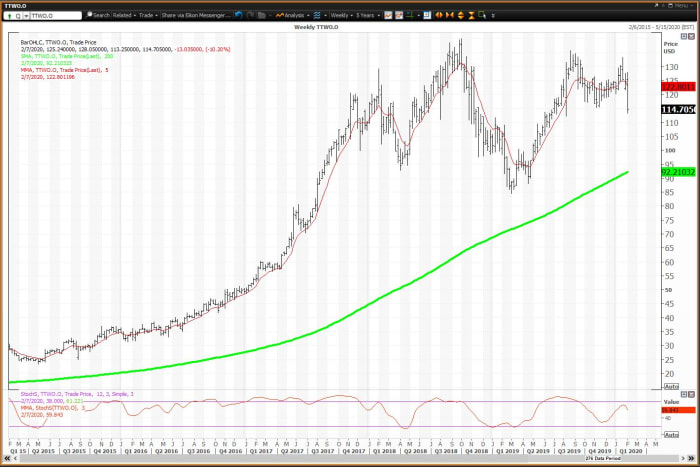Open the Analysis chart tools
The width and height of the screenshot is (700, 467).
[x=293, y=15]
